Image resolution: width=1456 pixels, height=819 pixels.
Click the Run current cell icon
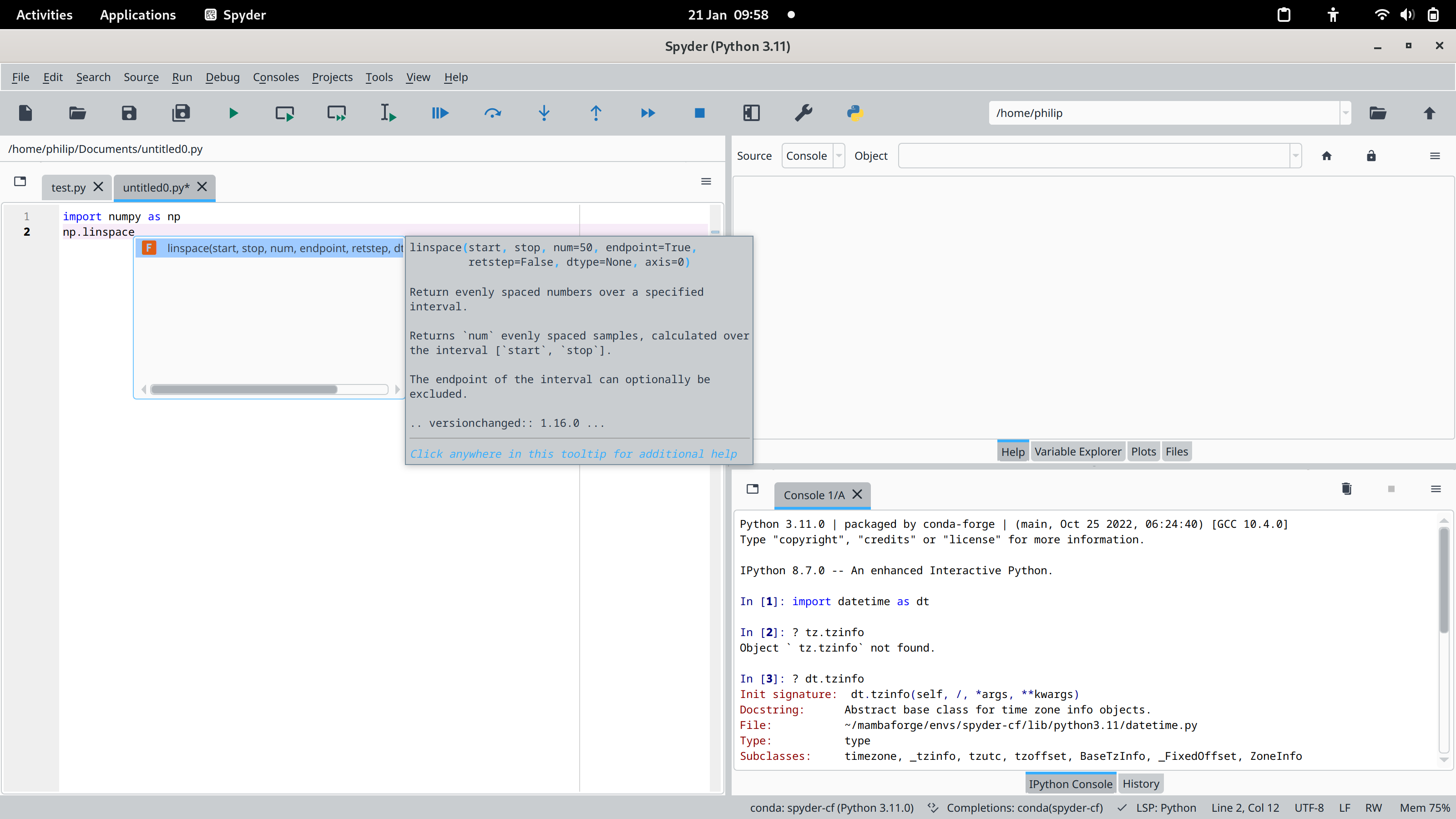tap(284, 113)
